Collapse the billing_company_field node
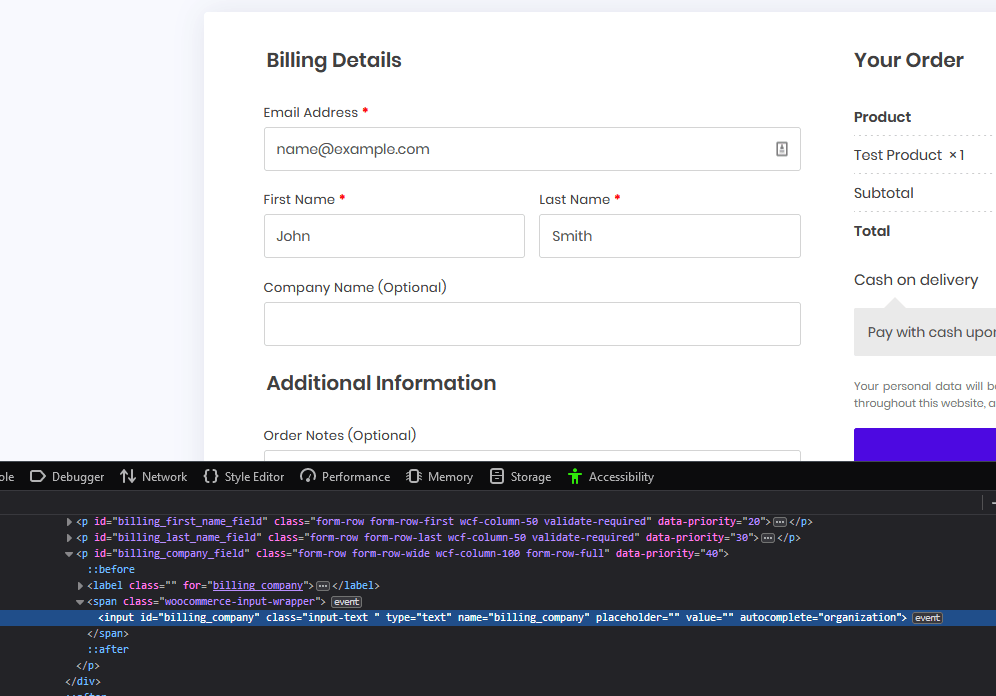The height and width of the screenshot is (696, 996). 69,554
